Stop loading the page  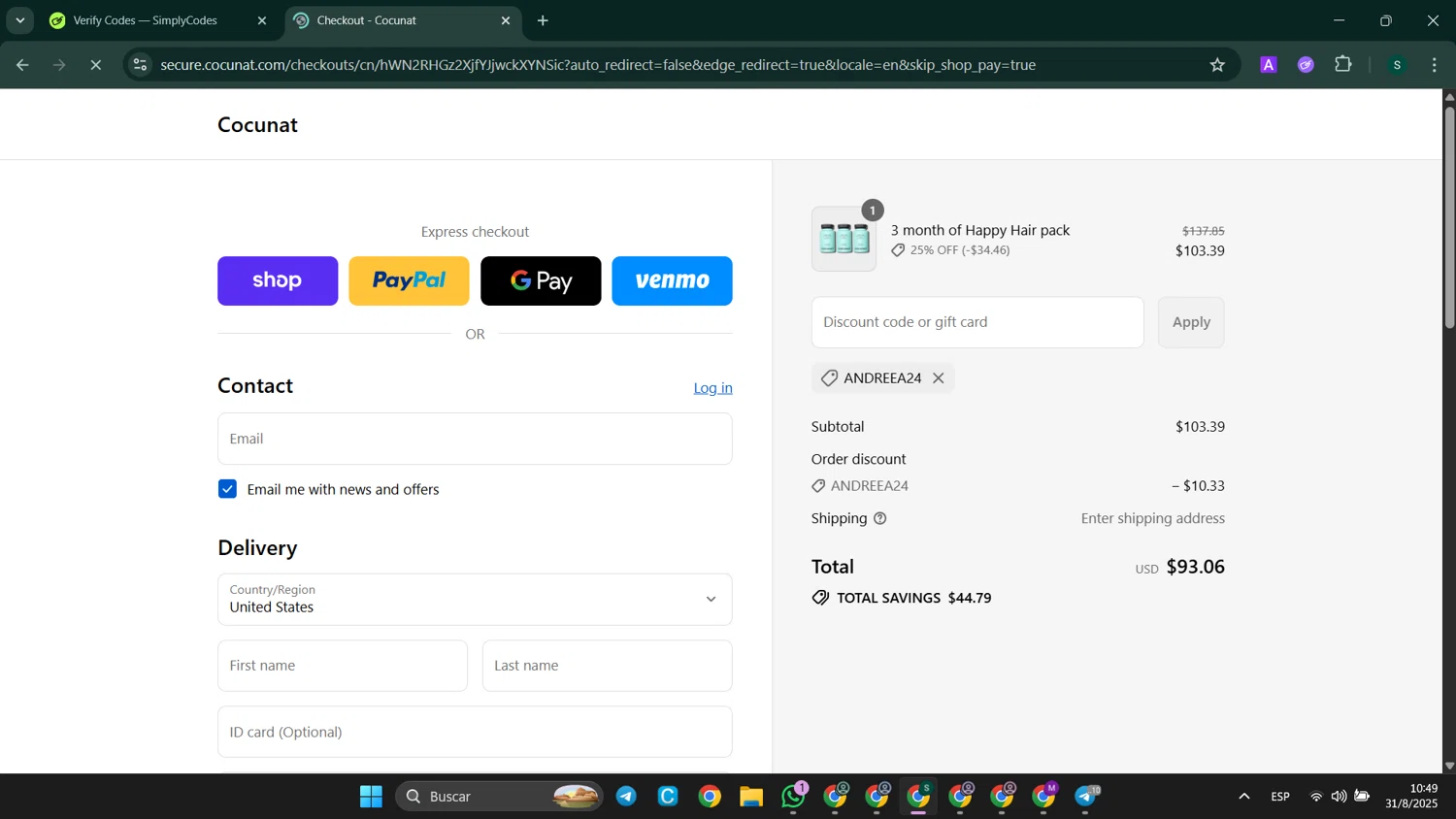95,65
